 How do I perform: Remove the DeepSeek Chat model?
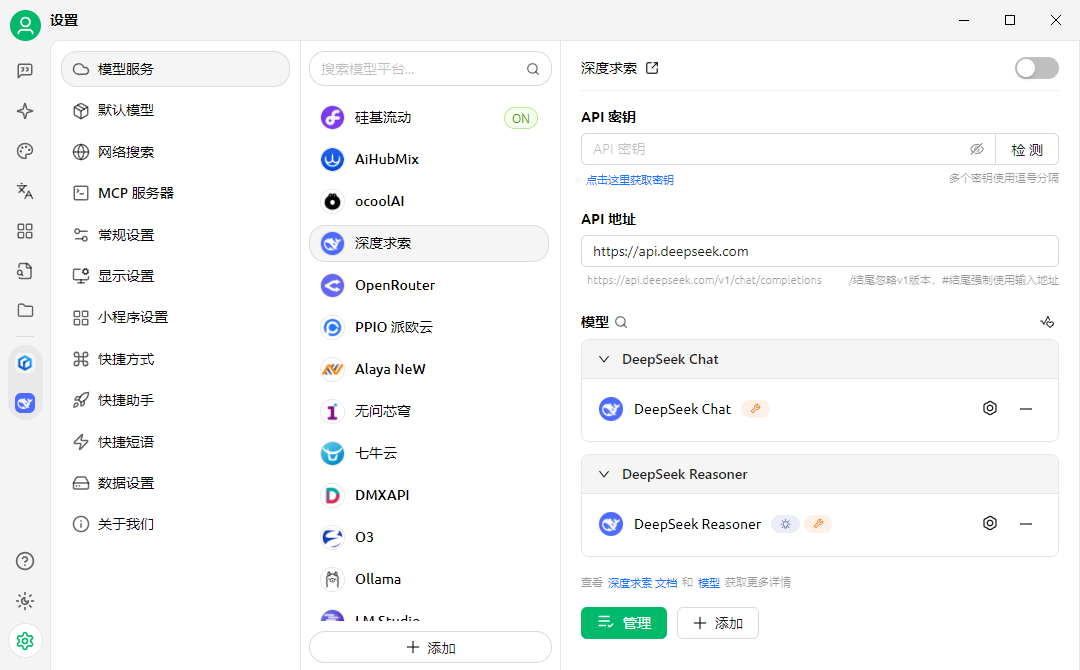pyautogui.click(x=1026, y=409)
